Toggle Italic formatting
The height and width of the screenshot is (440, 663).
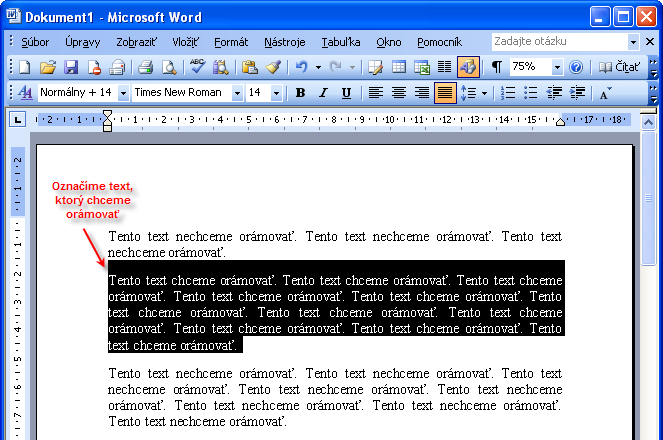tap(323, 93)
